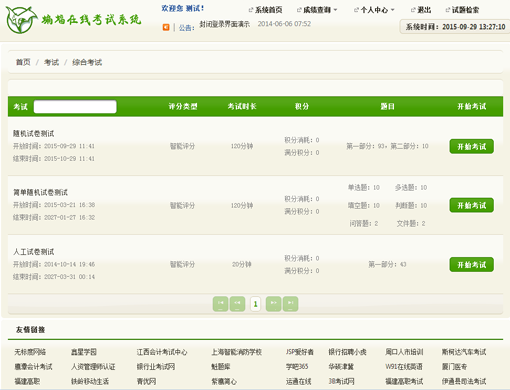Click the 20分钟 duration cell
Viewport: 510px width, 390px height.
(x=242, y=264)
